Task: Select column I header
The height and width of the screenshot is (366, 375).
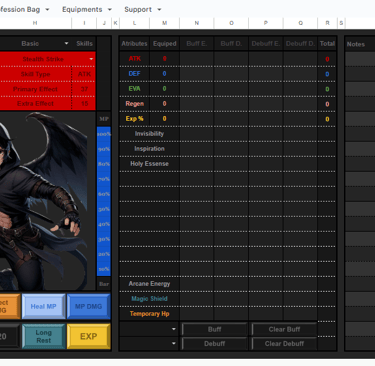Action: click(x=84, y=23)
